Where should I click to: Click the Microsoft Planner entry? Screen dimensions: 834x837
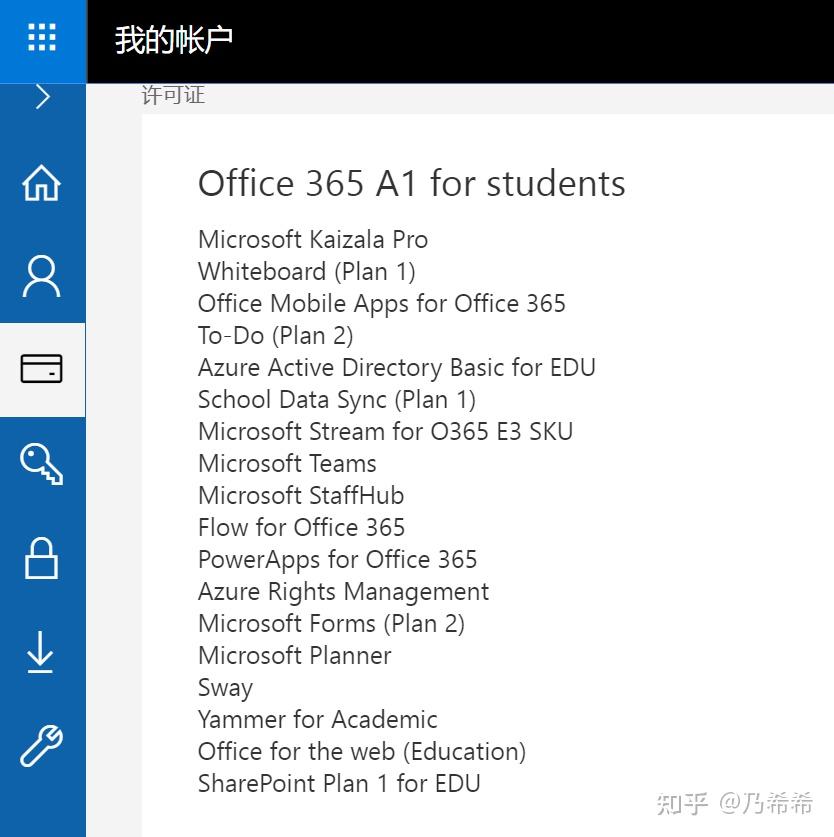tap(294, 655)
